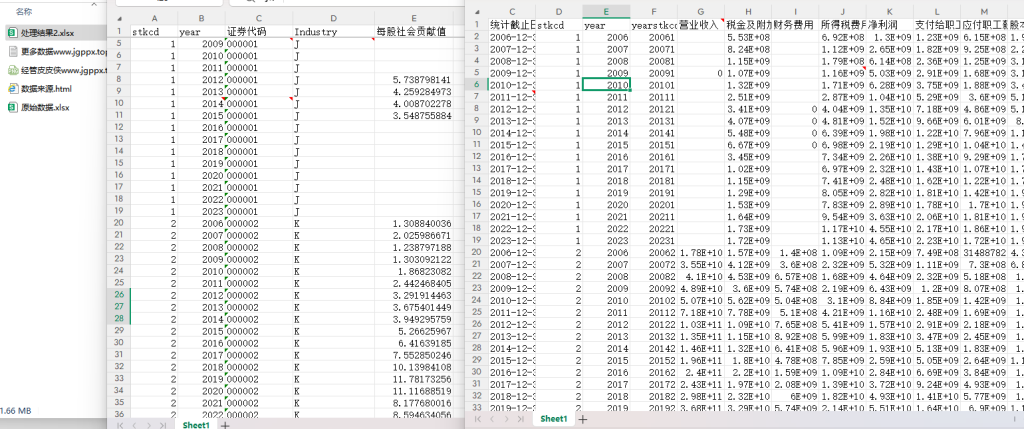This screenshot has height=429, width=1024.
Task: Select column A header in left workbook
Action: 154,18
